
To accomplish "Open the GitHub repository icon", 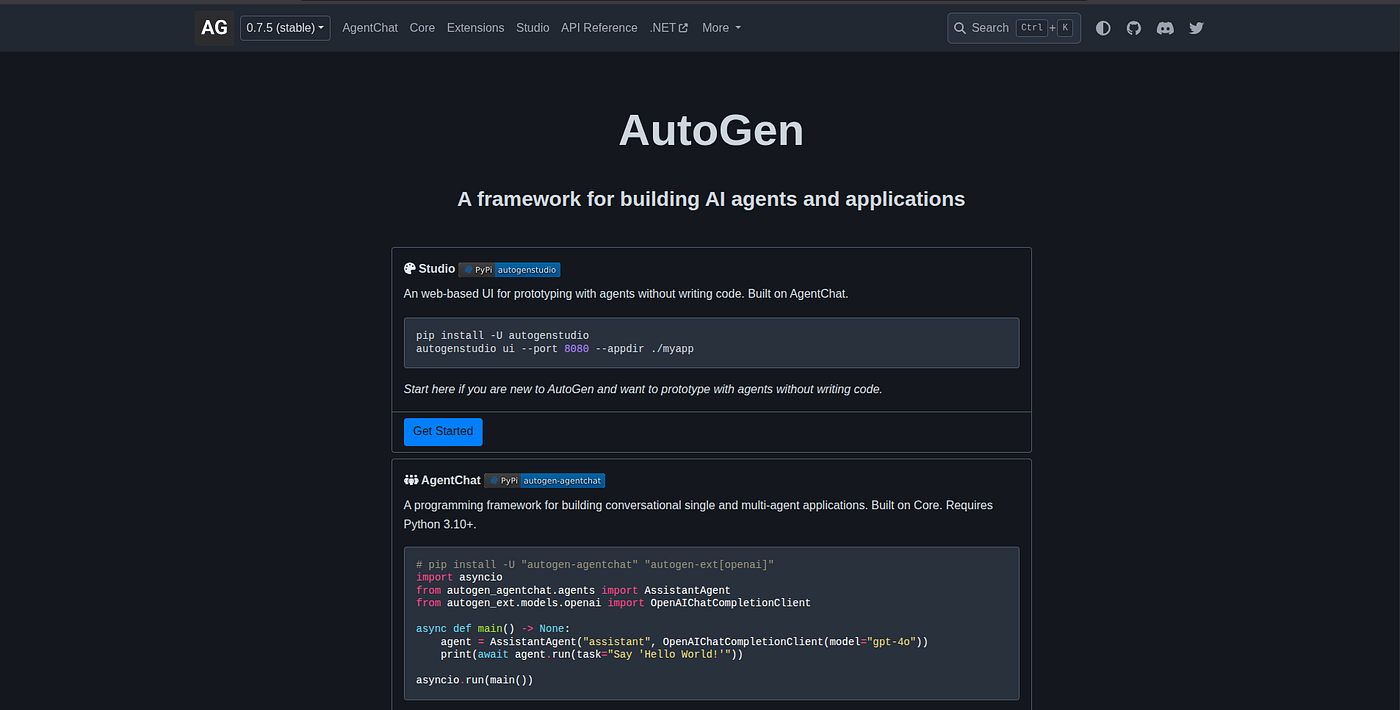I will 1134,28.
